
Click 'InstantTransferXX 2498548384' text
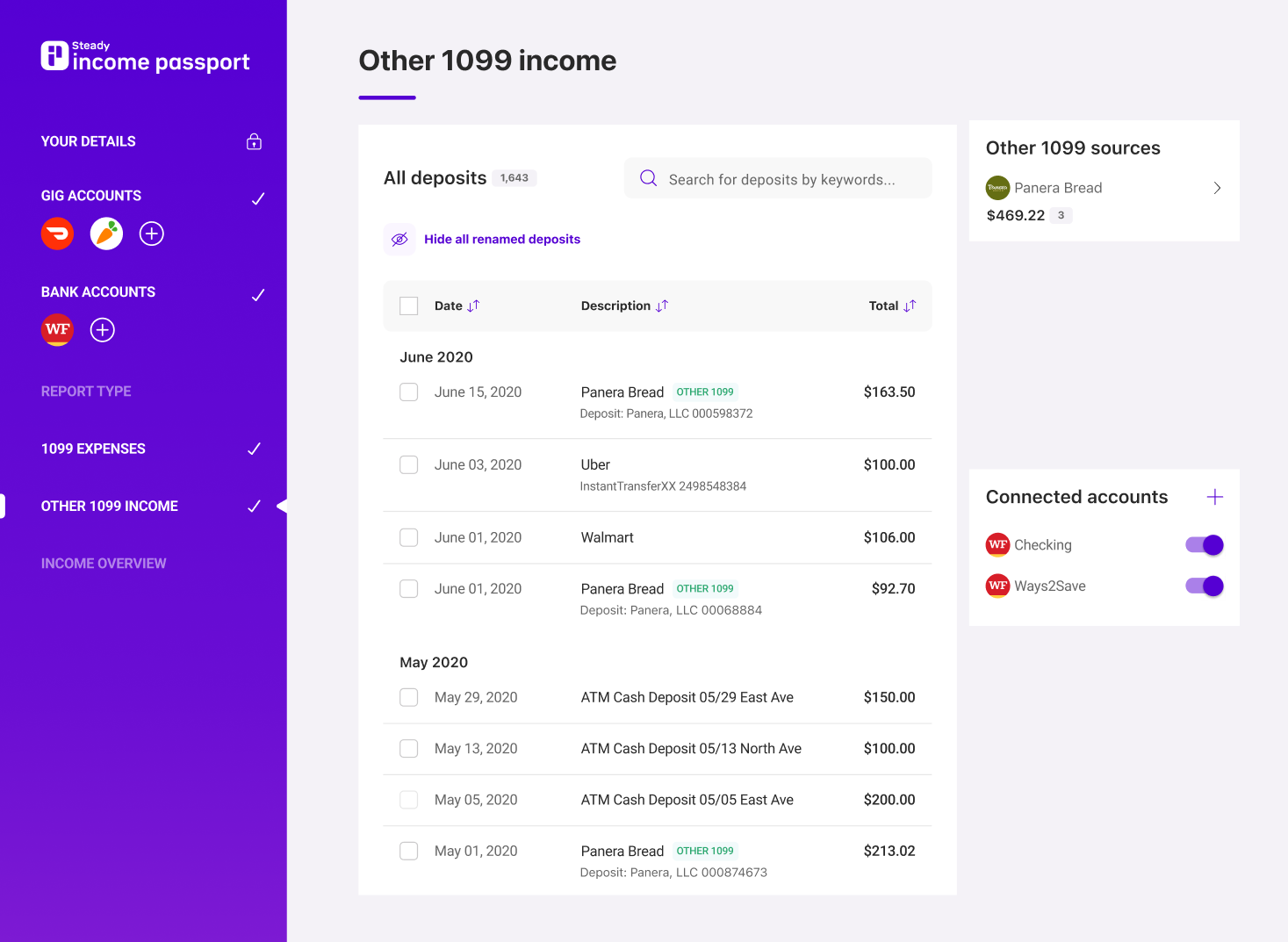[663, 486]
